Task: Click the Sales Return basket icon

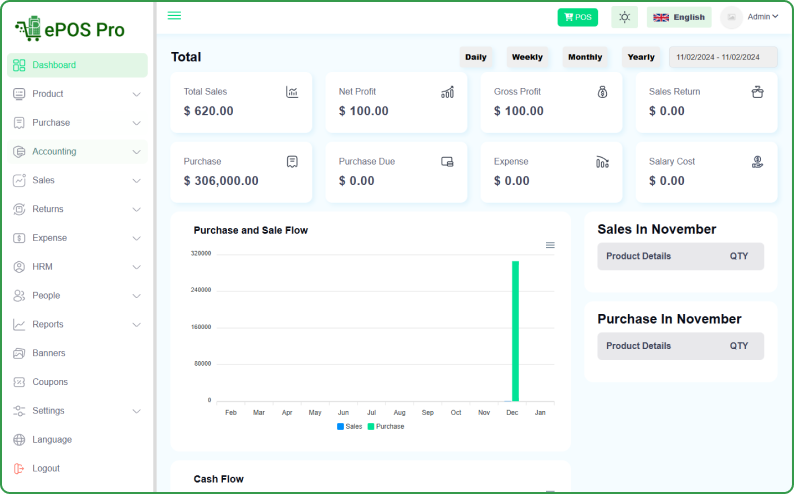Action: tap(757, 92)
